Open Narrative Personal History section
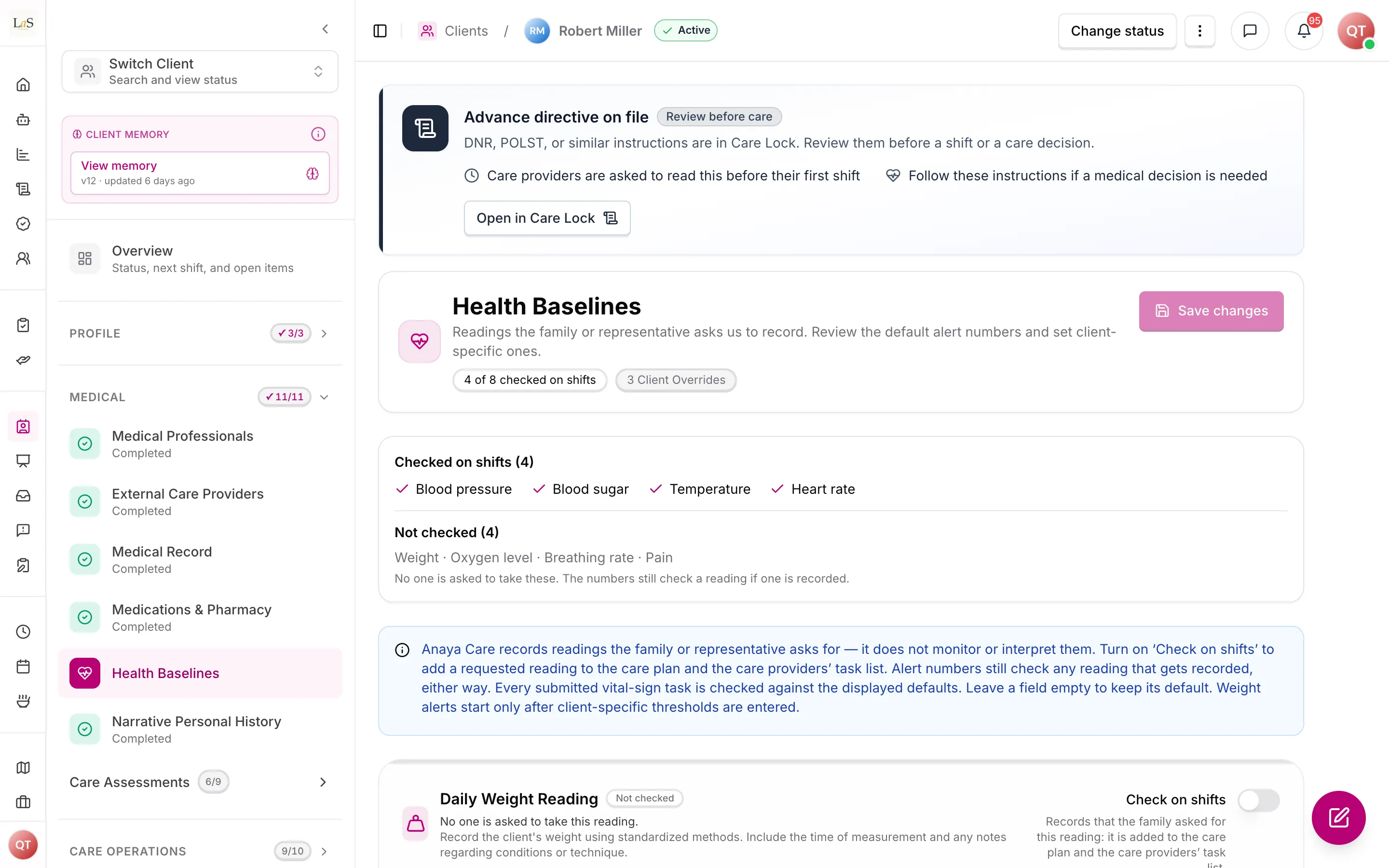Screen dimensions: 1389x868 pyautogui.click(x=200, y=729)
